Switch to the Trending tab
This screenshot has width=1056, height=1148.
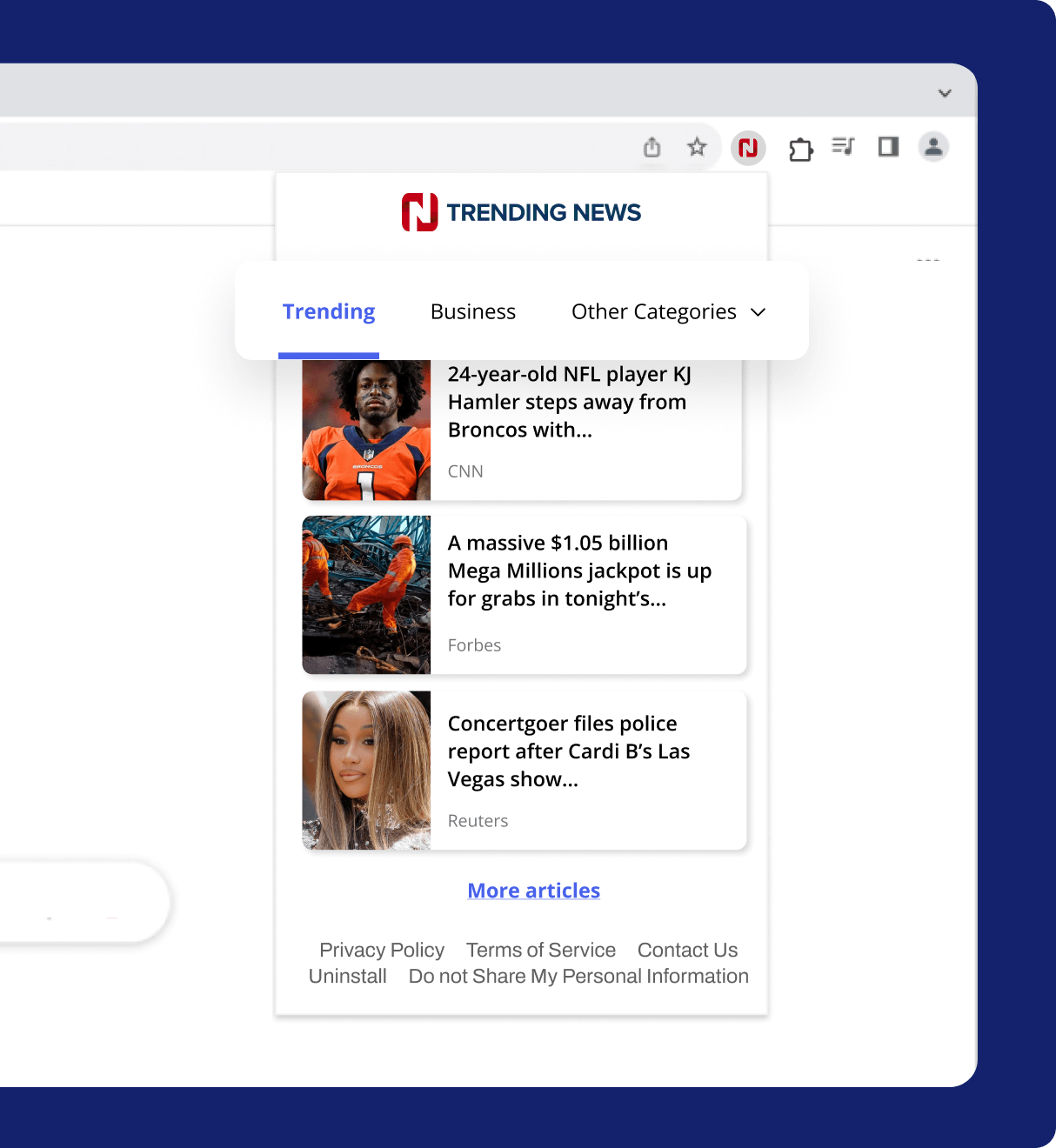click(x=329, y=311)
